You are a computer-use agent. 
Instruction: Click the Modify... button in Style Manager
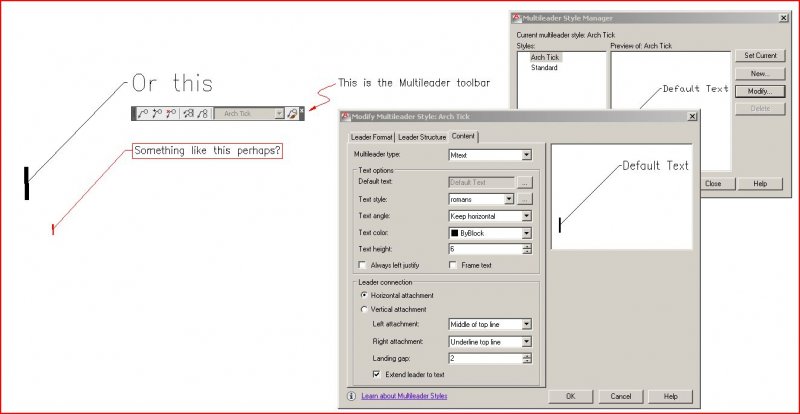760,92
